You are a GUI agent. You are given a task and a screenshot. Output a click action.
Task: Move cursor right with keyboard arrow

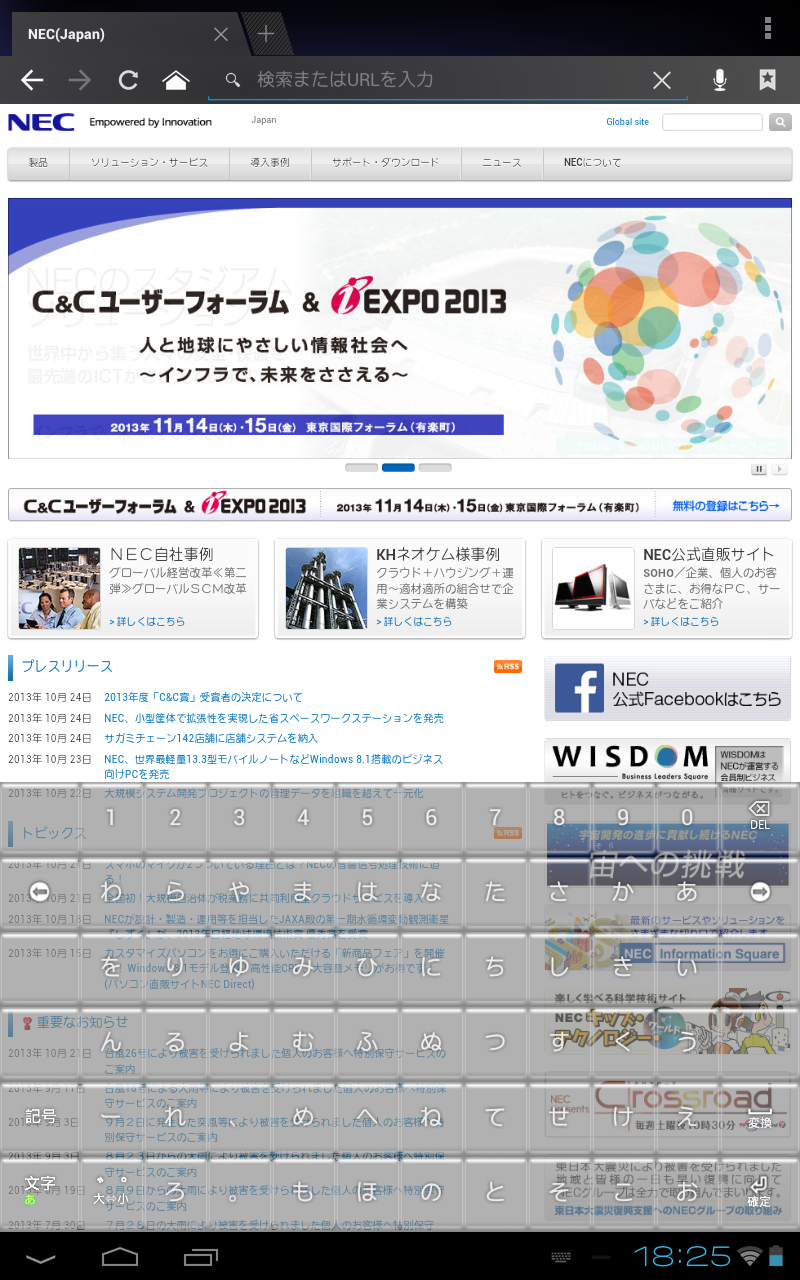(x=760, y=891)
